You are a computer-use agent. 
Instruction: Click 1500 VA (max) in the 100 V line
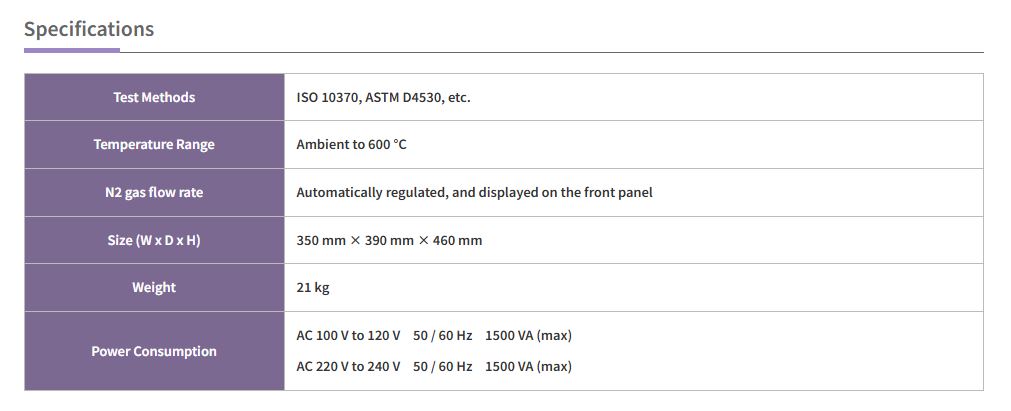click(x=528, y=335)
